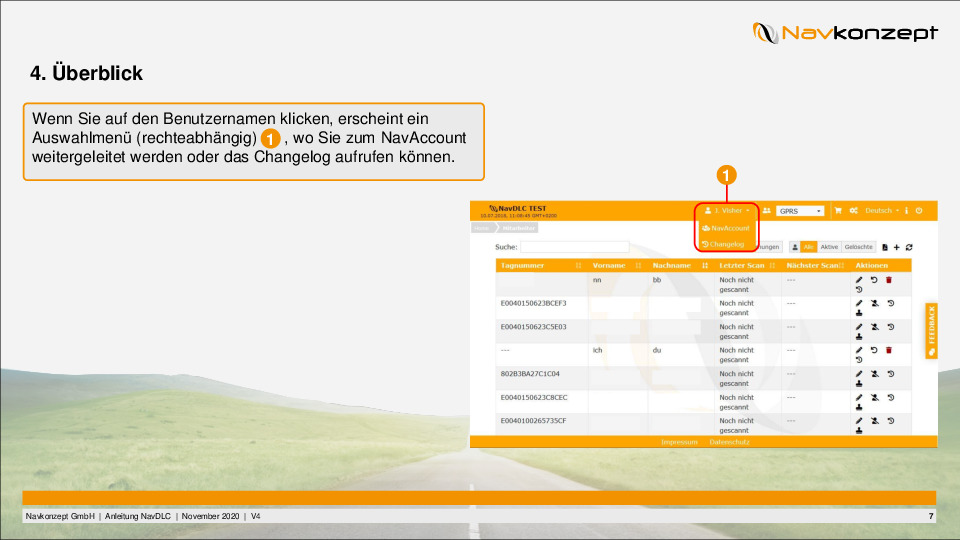Screen dimensions: 960x540
Task: Open the orange FEEDBACK side tab
Action: pos(931,331)
